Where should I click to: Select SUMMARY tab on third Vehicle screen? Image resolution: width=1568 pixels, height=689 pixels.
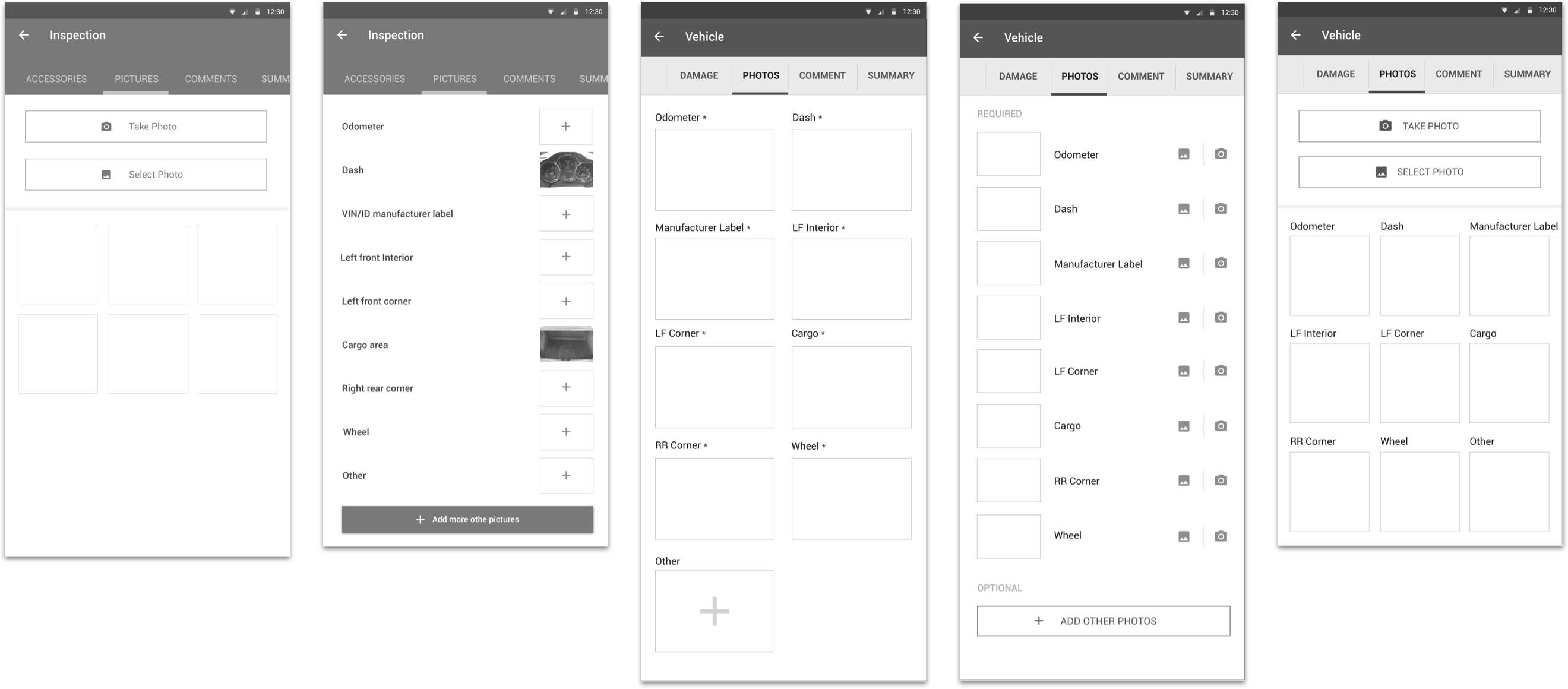[x=890, y=75]
